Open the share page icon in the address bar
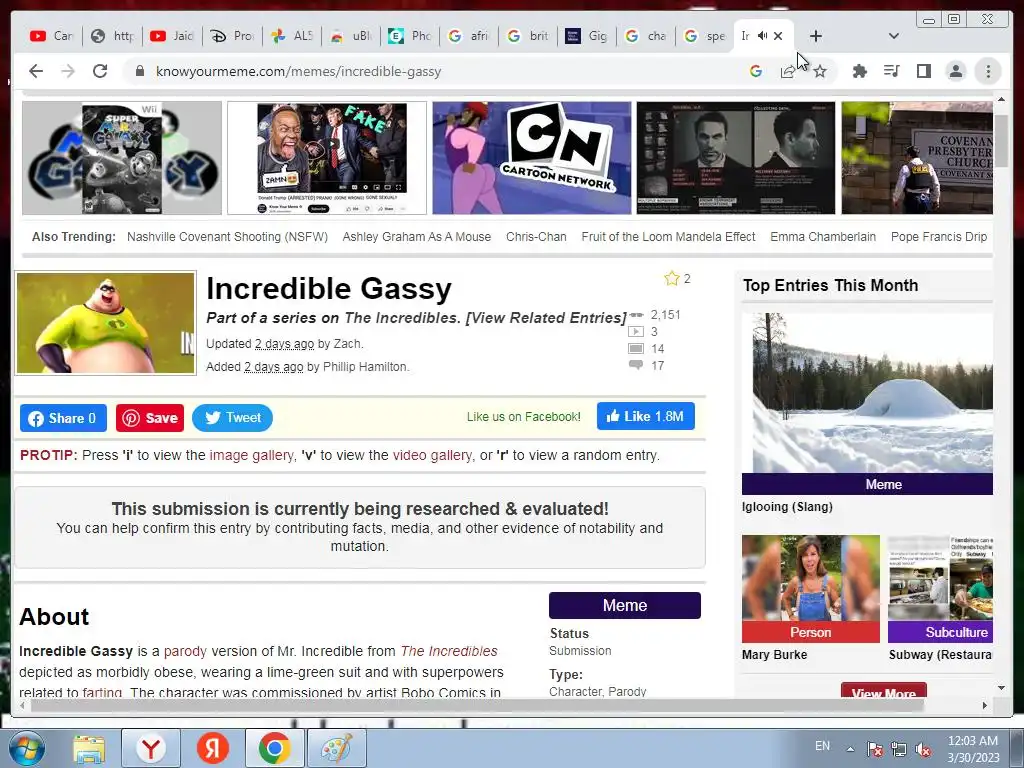Viewport: 1024px width, 768px height. tap(788, 71)
